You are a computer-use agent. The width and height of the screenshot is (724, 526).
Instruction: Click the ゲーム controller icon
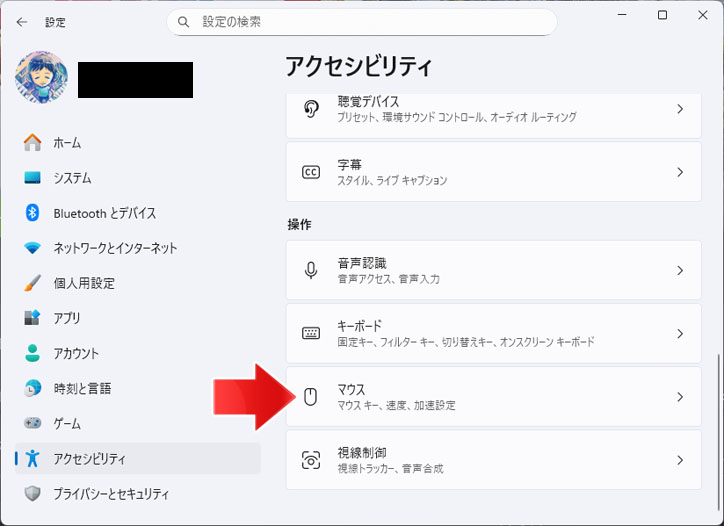[x=33, y=423]
